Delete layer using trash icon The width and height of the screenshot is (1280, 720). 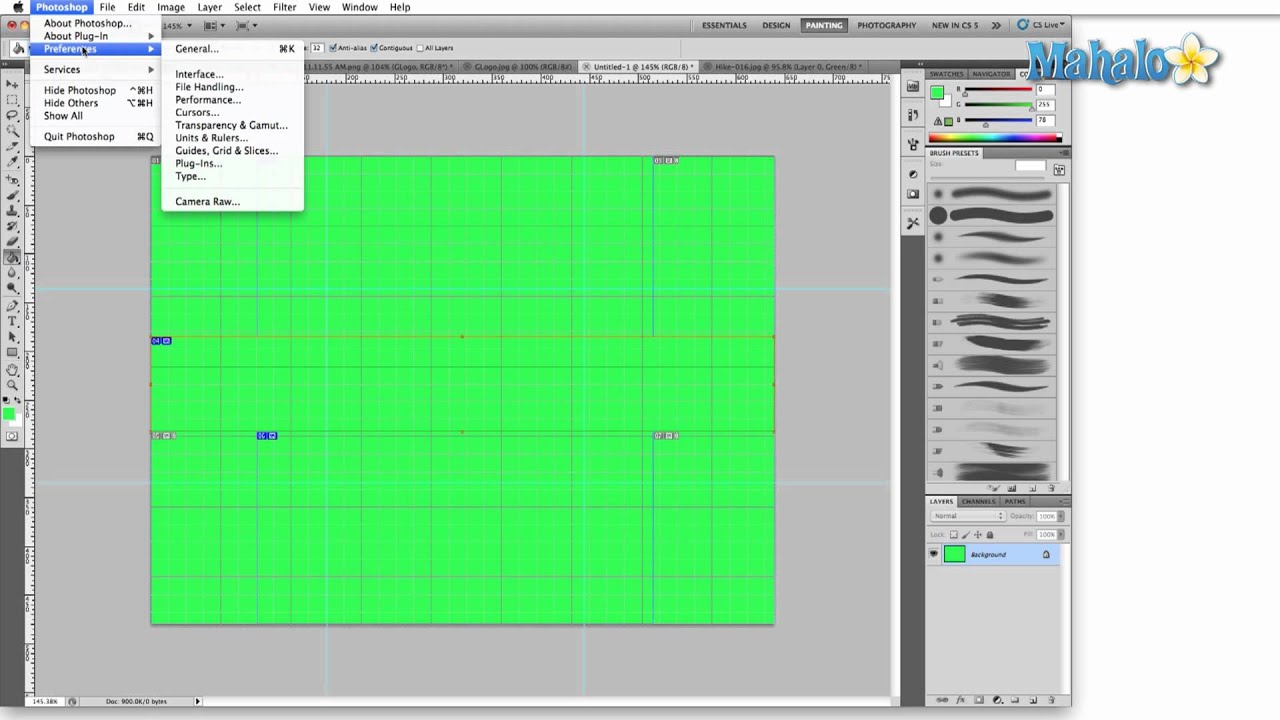tap(1051, 700)
